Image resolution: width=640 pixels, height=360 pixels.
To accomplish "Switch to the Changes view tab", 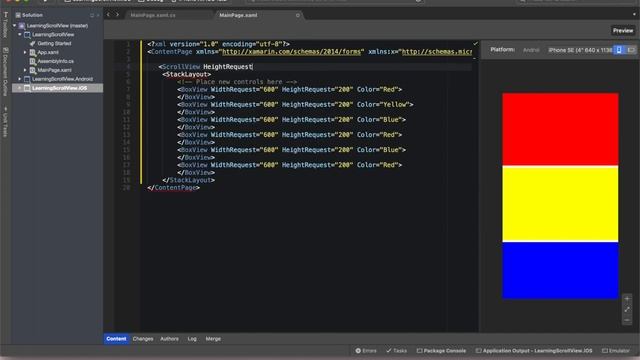I will click(143, 339).
